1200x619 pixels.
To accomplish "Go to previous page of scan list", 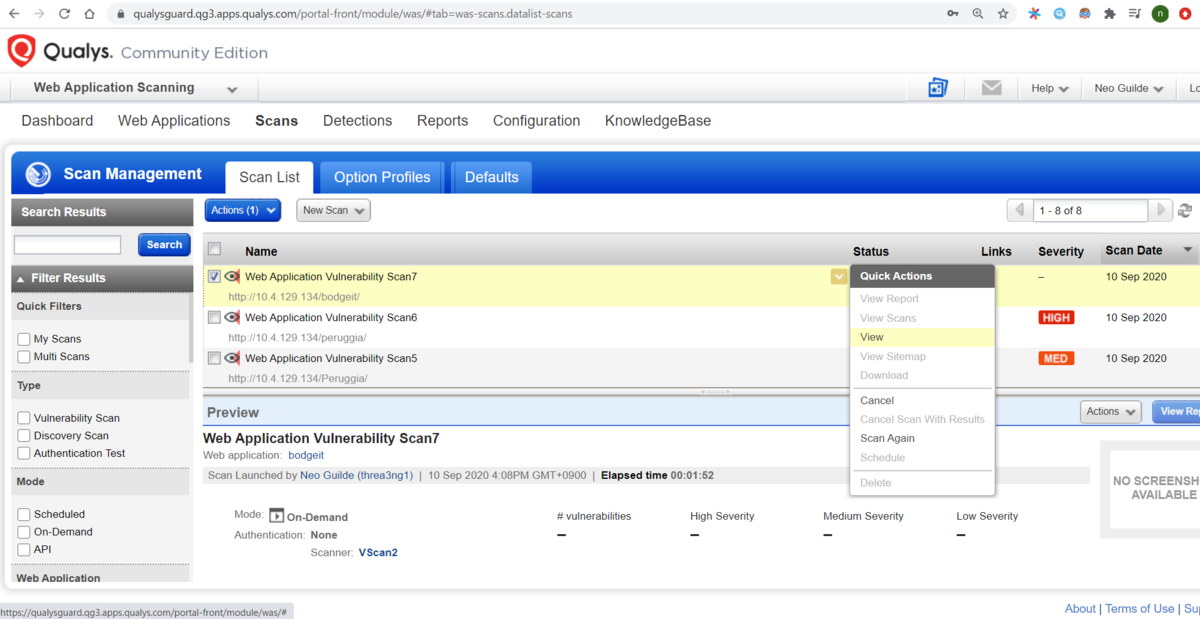I will pyautogui.click(x=1020, y=210).
